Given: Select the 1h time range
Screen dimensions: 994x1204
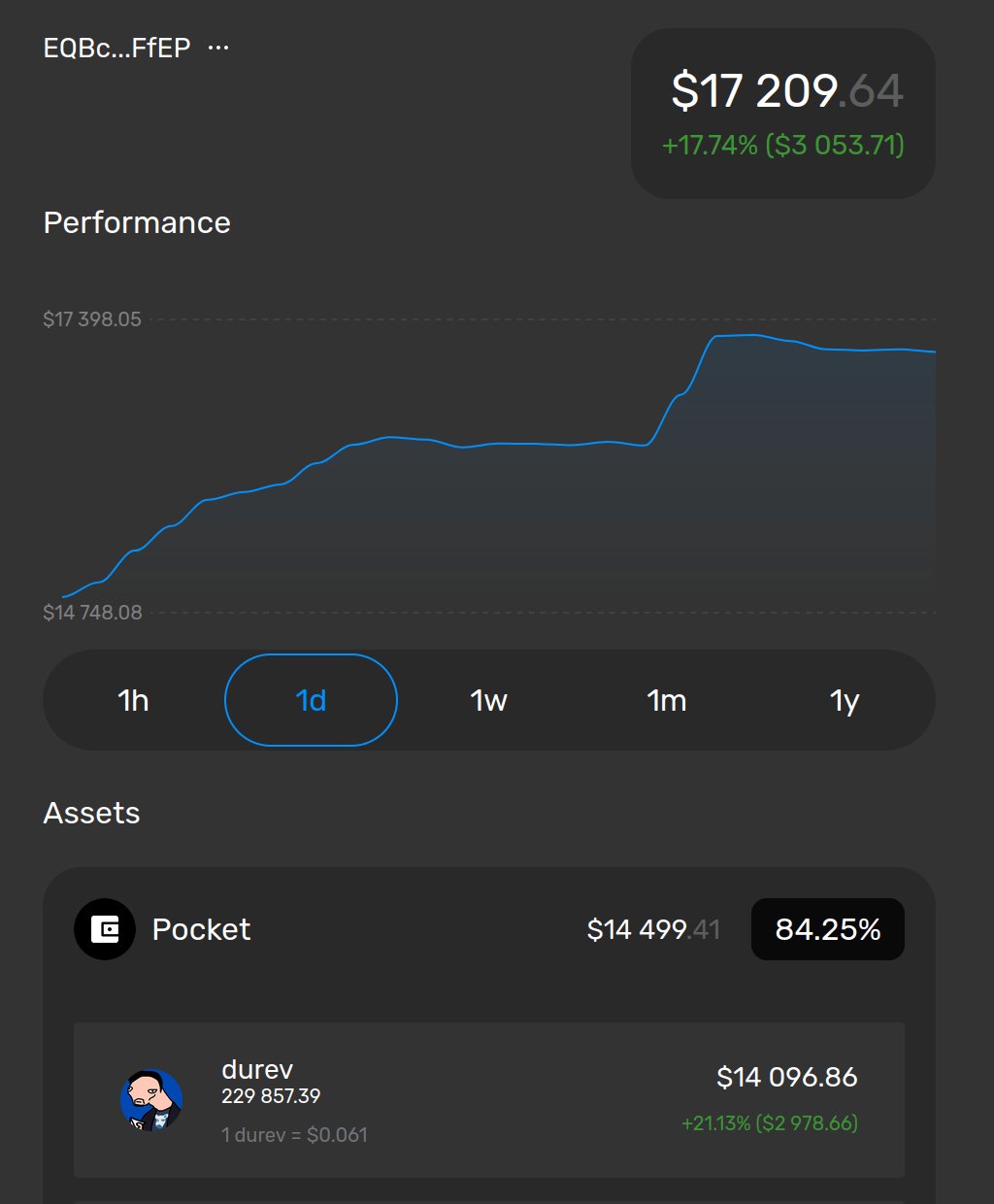Looking at the screenshot, I should [133, 700].
